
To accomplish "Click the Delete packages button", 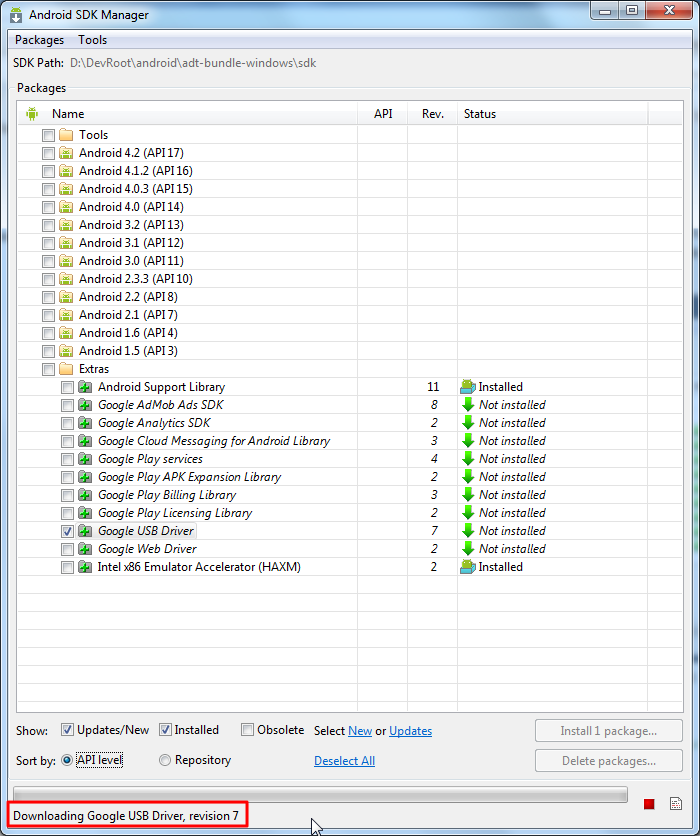I will point(609,761).
